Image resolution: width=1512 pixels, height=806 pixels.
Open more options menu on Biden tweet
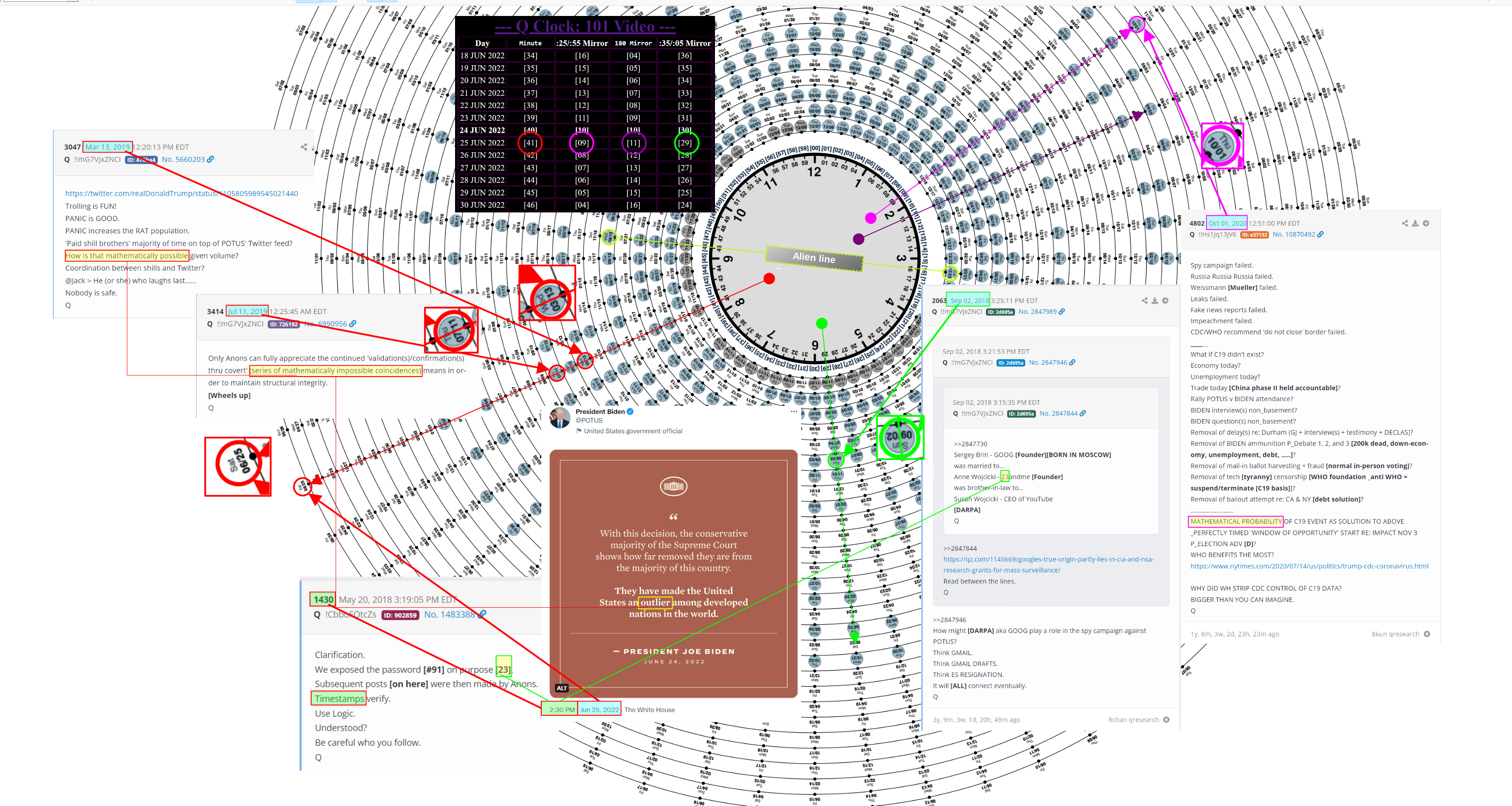point(794,412)
